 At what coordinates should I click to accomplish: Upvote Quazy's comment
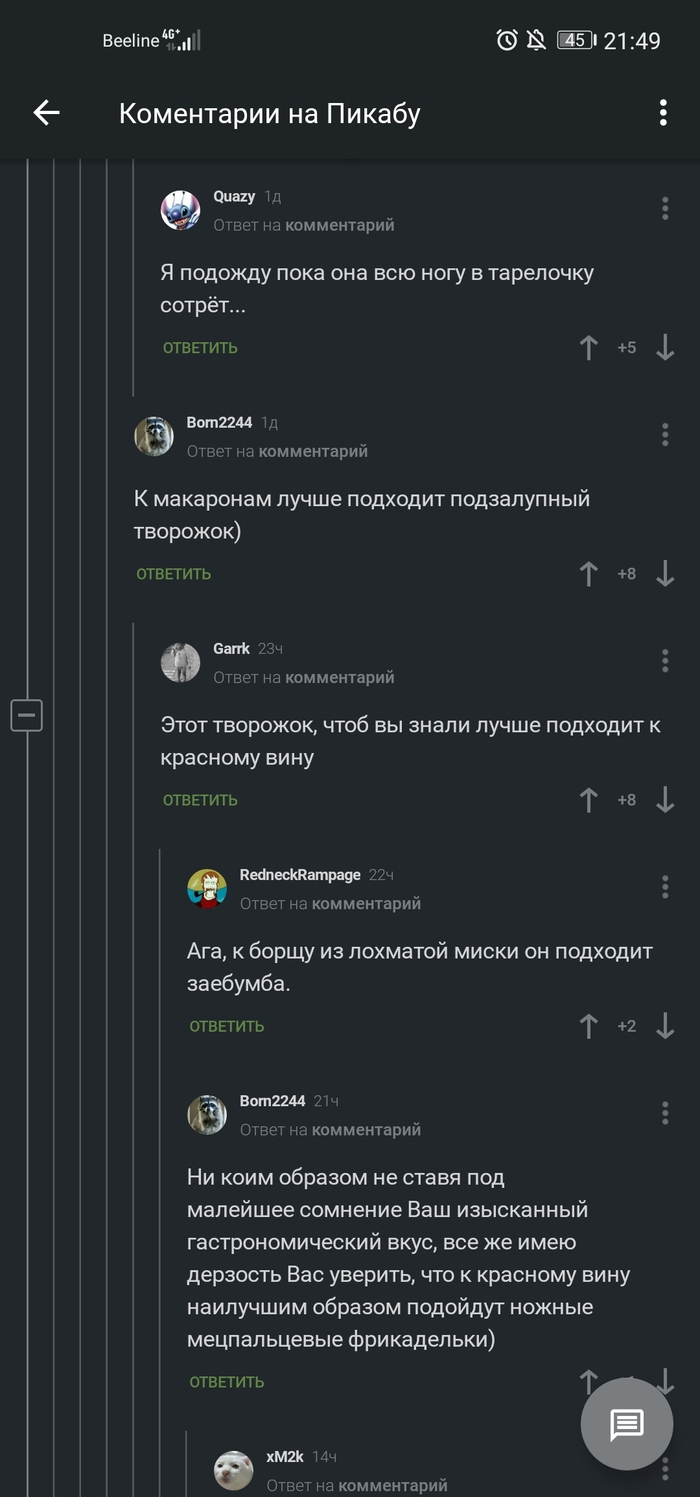588,348
